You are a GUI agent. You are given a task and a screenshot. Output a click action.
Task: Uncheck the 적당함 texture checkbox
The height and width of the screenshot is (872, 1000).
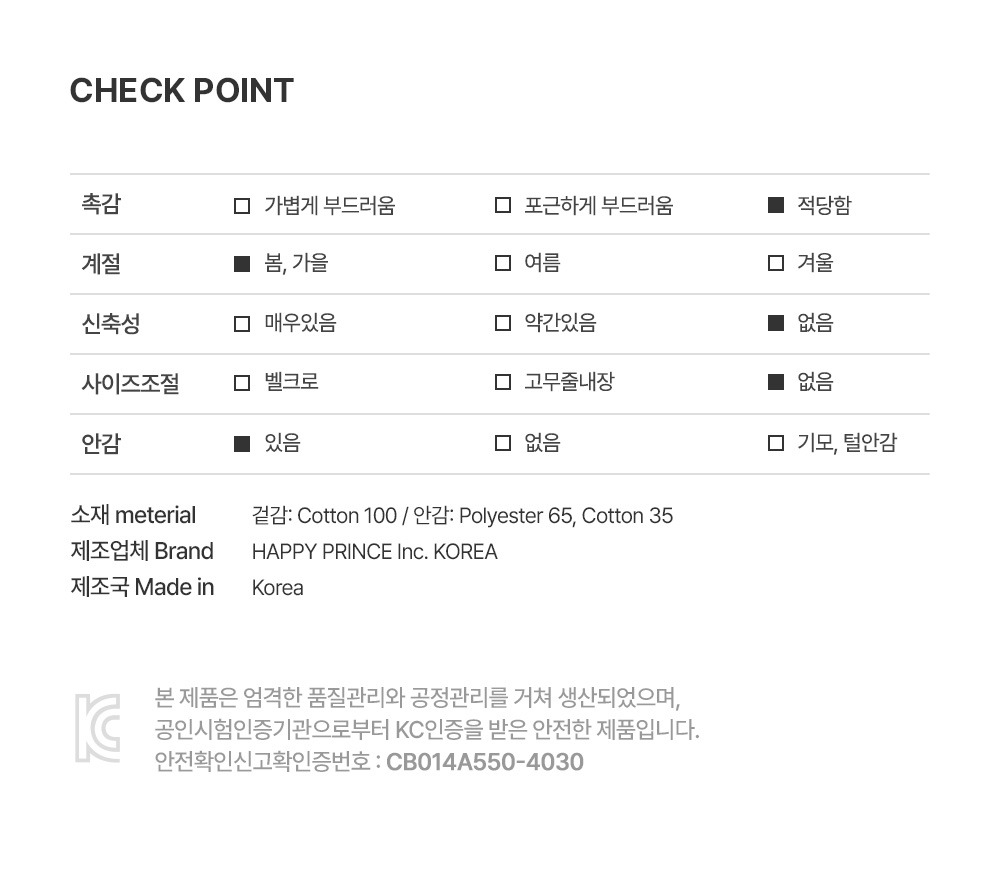click(x=775, y=206)
